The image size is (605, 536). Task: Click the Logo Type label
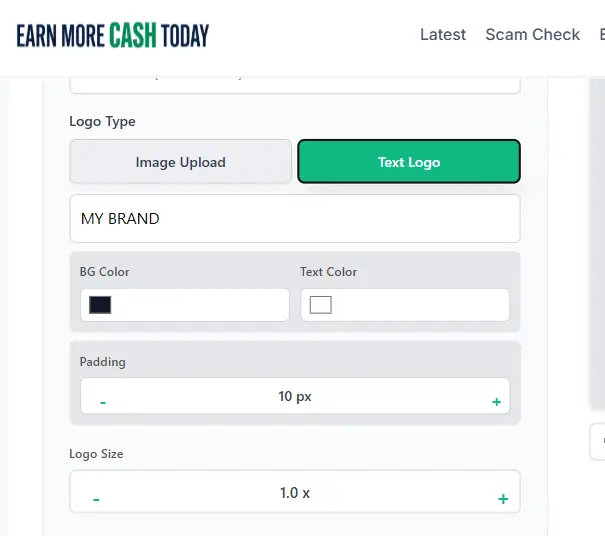[102, 121]
